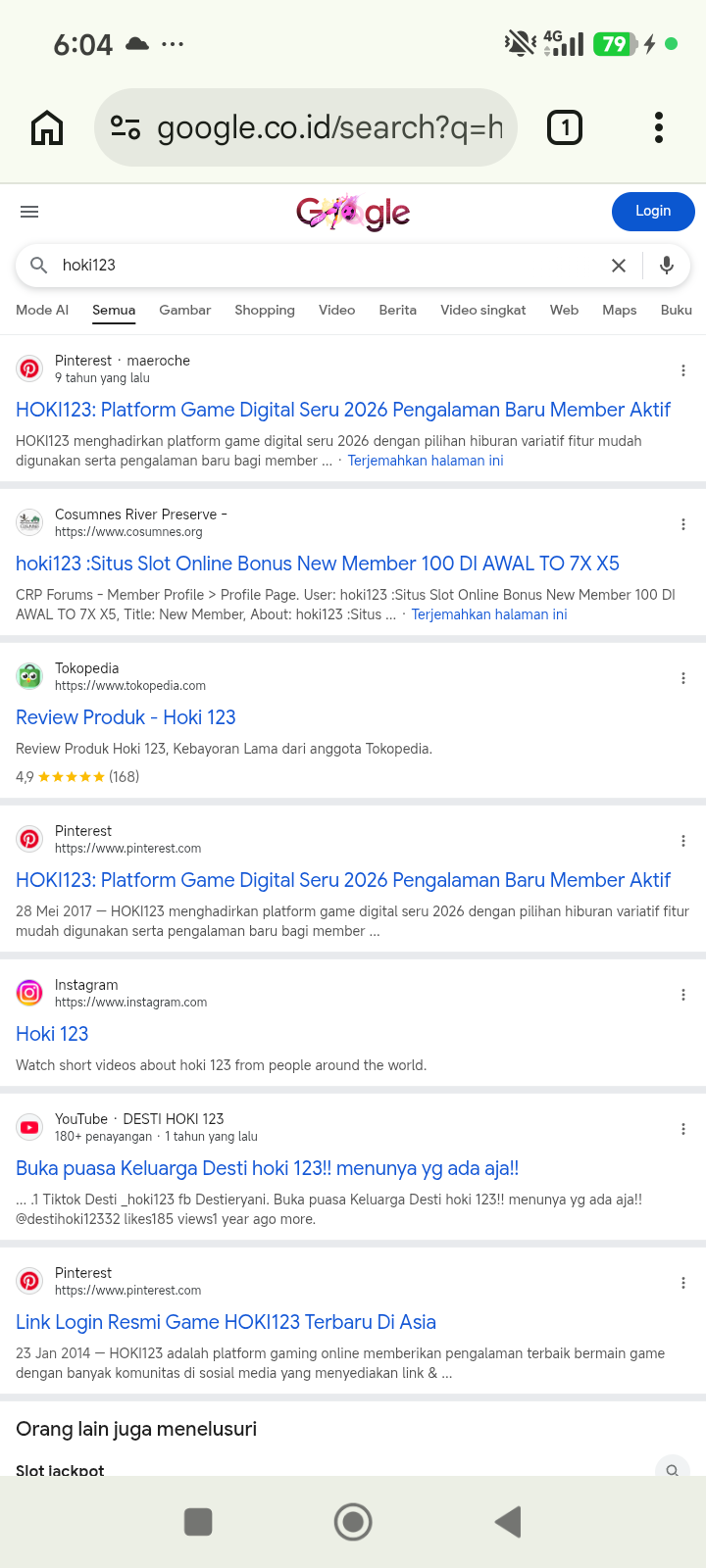Open the tab switcher showing 1 tab
Viewport: 706px width, 1568px height.
564,127
